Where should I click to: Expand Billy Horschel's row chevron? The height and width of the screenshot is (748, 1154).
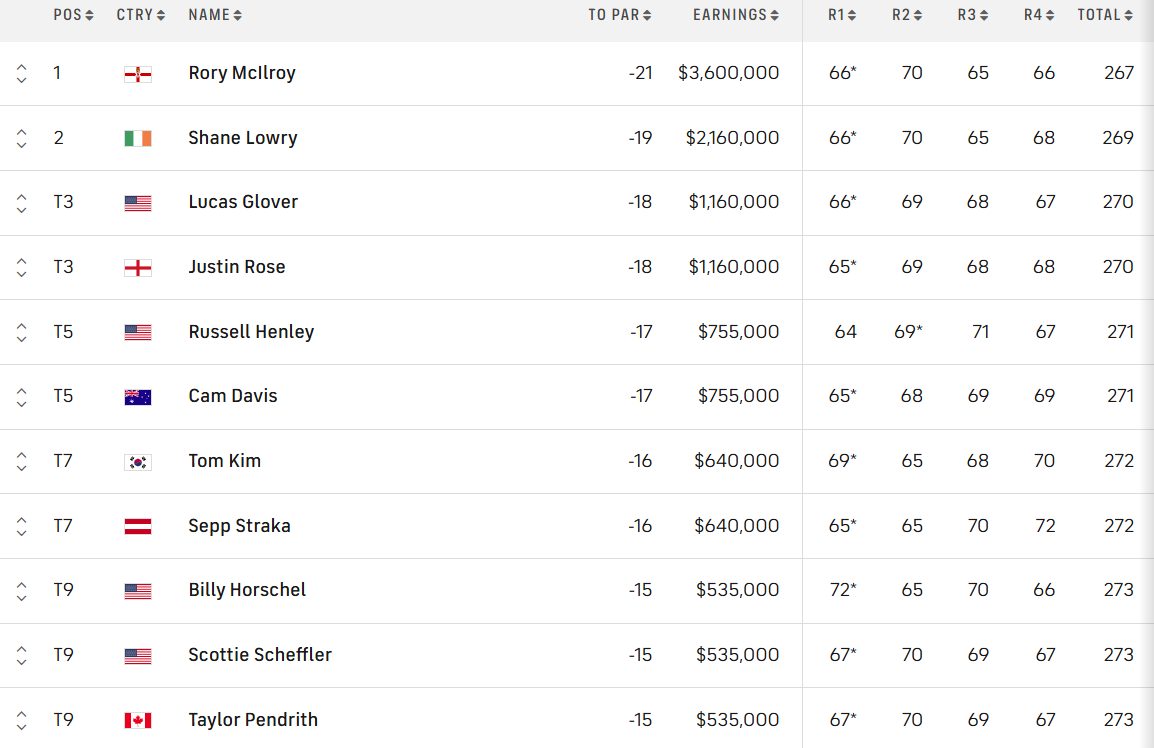22,591
